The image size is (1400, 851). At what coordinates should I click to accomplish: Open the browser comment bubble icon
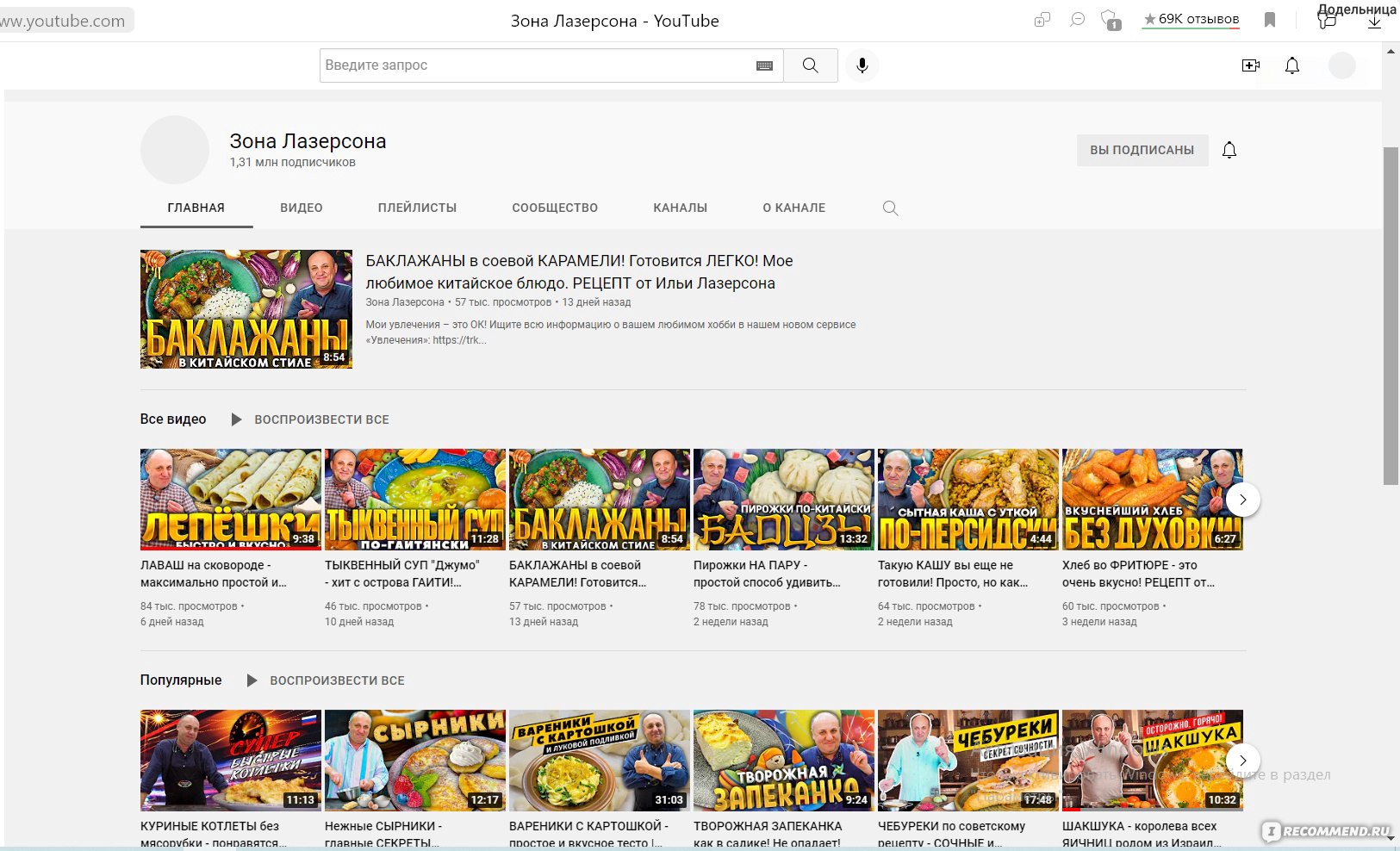[1077, 19]
